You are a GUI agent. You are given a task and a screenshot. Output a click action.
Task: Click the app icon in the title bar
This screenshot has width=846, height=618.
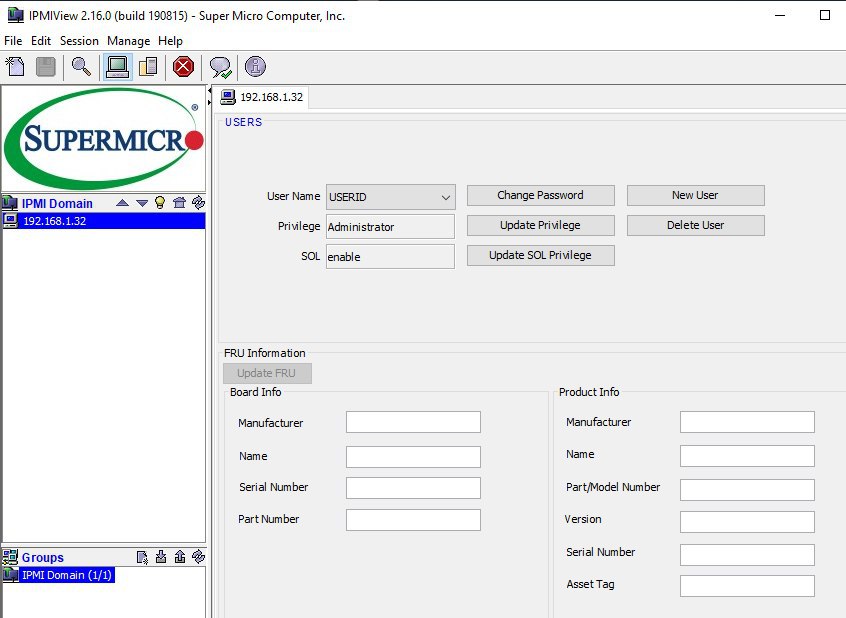pyautogui.click(x=16, y=15)
